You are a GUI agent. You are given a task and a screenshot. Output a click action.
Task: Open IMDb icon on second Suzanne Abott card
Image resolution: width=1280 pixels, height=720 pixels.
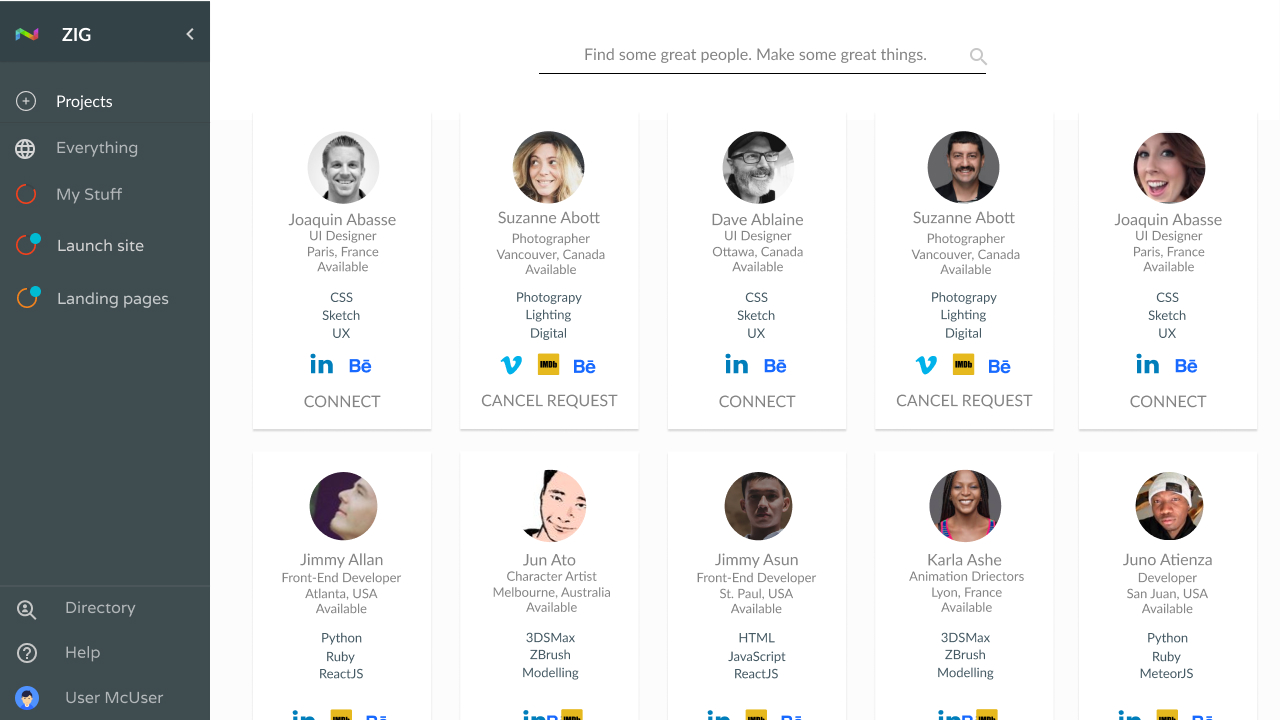963,365
